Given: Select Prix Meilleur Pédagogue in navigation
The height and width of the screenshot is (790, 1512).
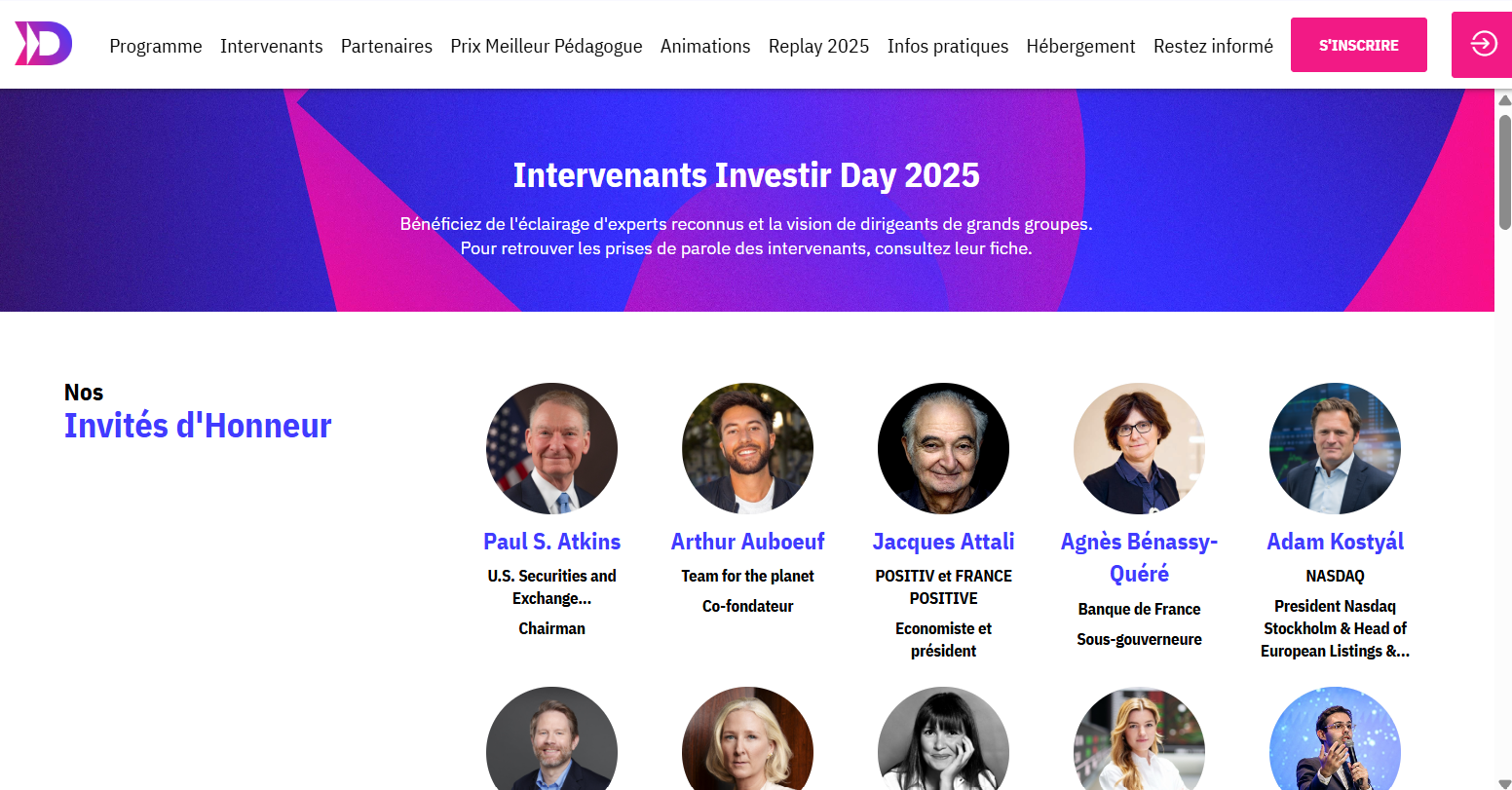Looking at the screenshot, I should (x=547, y=46).
